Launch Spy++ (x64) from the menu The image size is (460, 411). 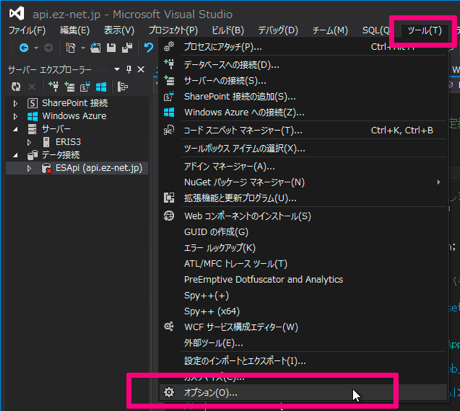[x=303, y=311]
